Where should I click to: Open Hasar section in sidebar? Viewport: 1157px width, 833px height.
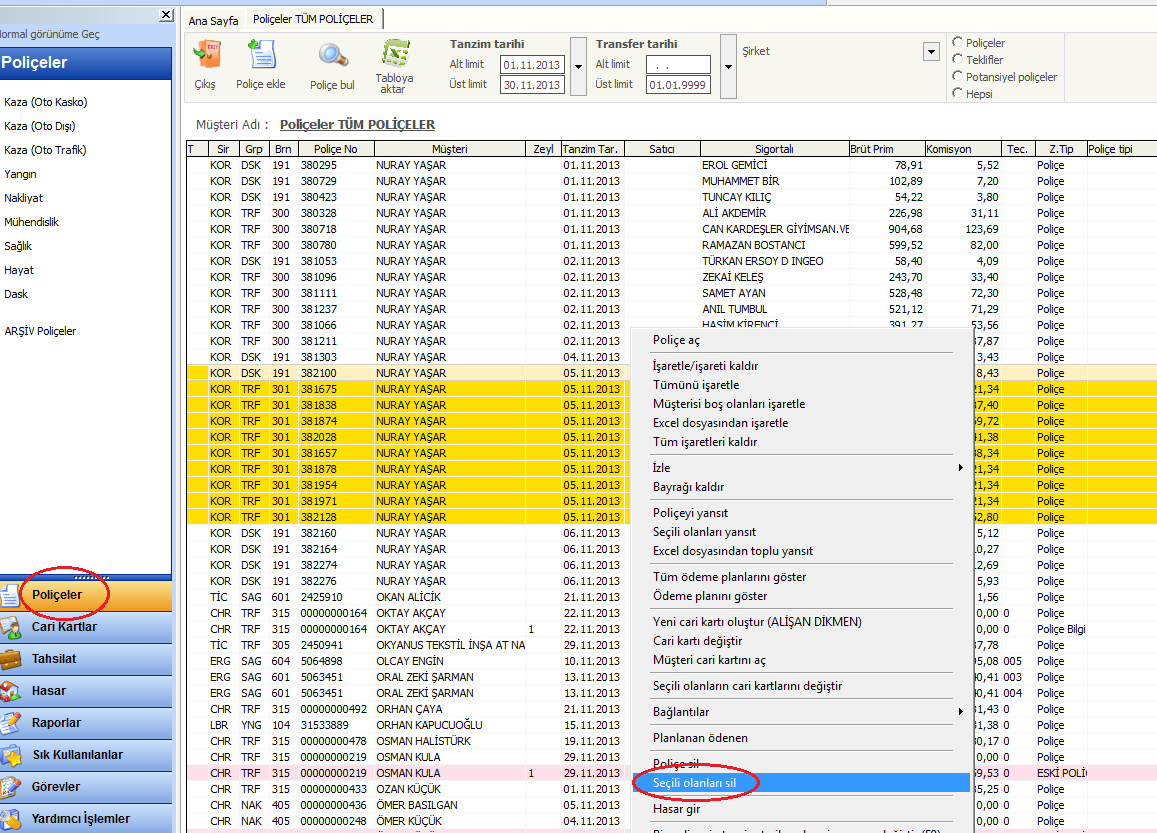(x=49, y=691)
